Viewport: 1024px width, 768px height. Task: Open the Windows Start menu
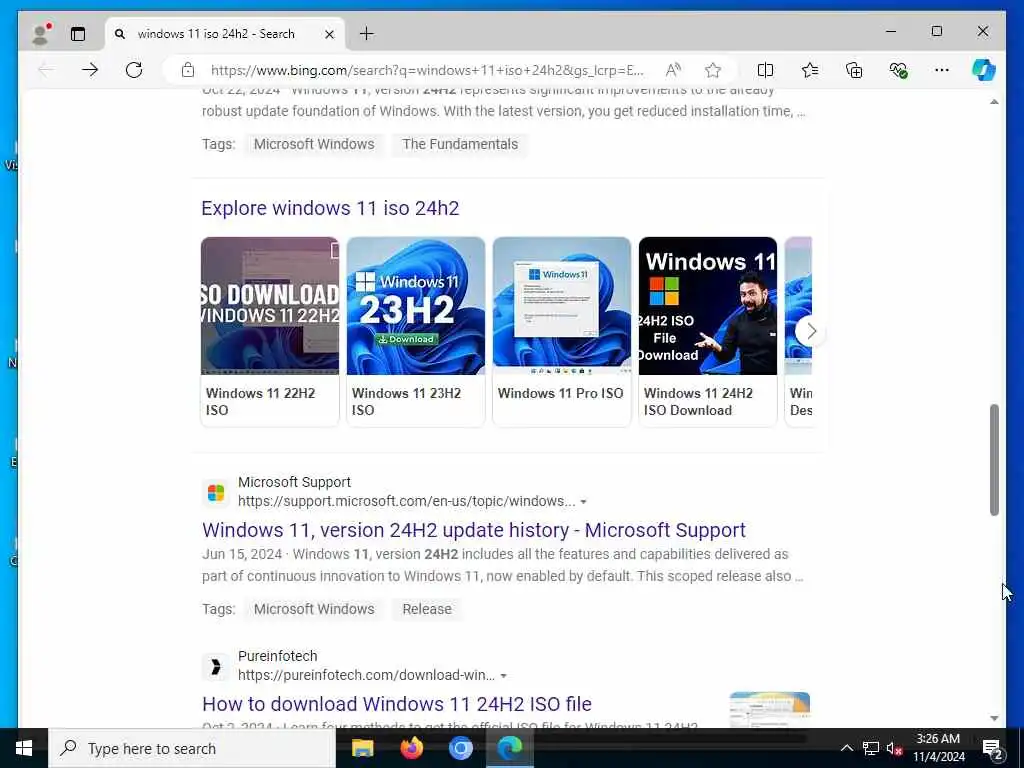pos(24,748)
